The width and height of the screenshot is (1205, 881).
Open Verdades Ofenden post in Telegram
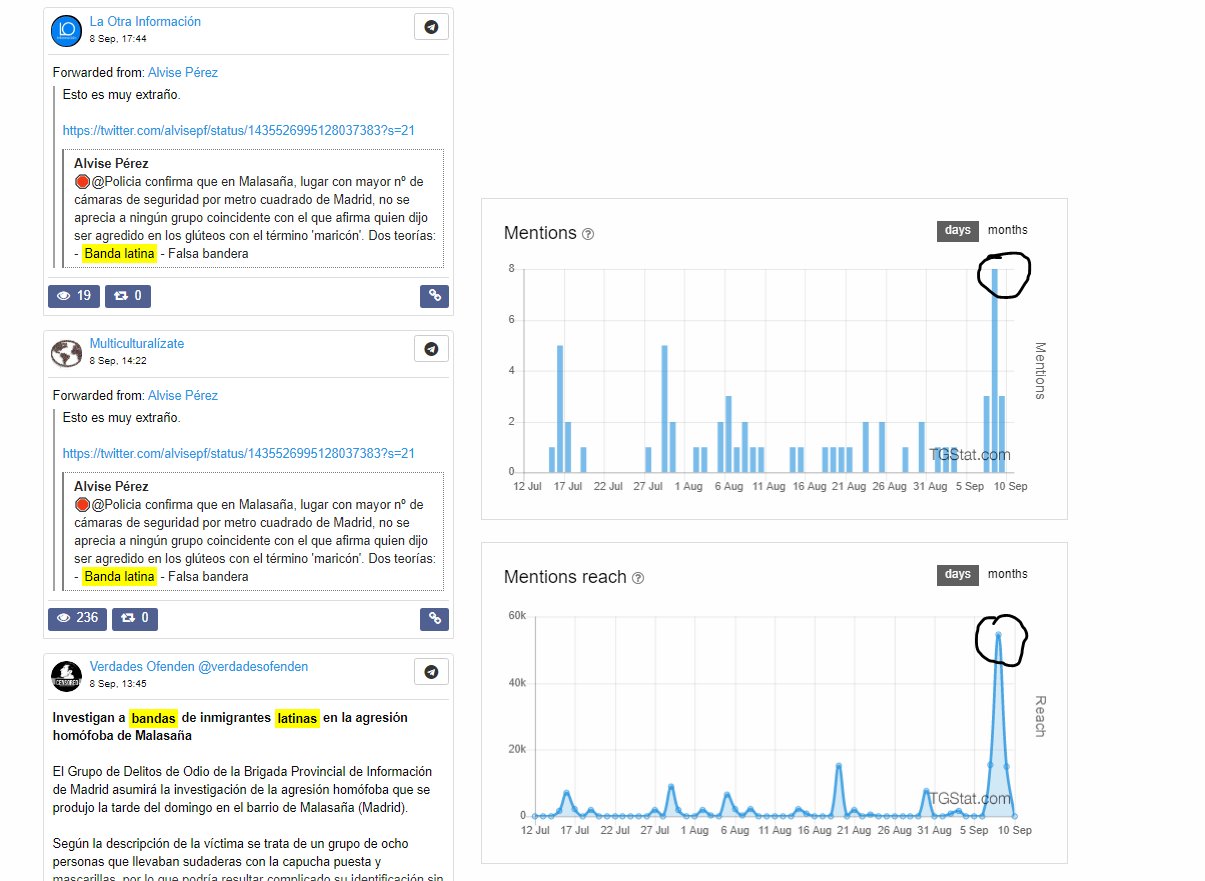tap(431, 672)
